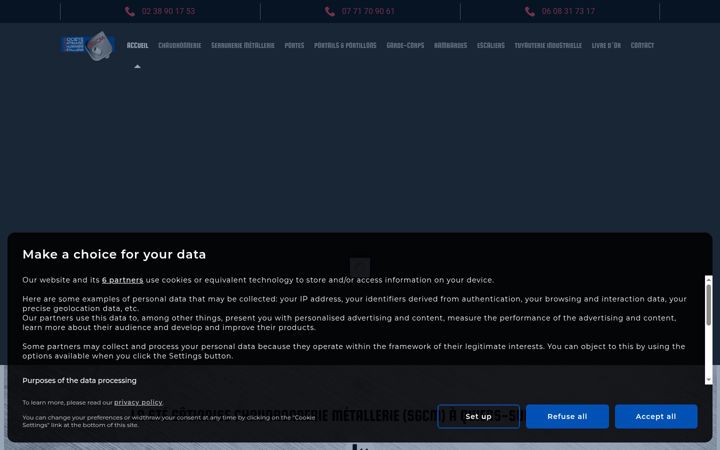Screen dimensions: 720x450
Task: Click the cookie dialog scrollbar up arrow
Action: [709, 280]
